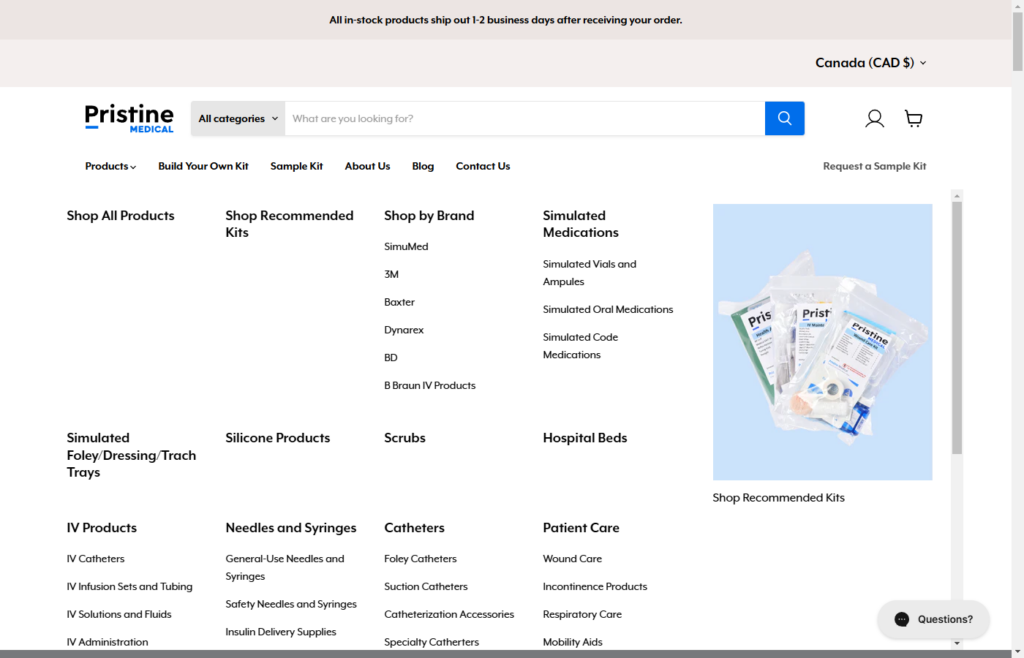Open the Questions? chat widget
The image size is (1024, 658).
tap(932, 619)
